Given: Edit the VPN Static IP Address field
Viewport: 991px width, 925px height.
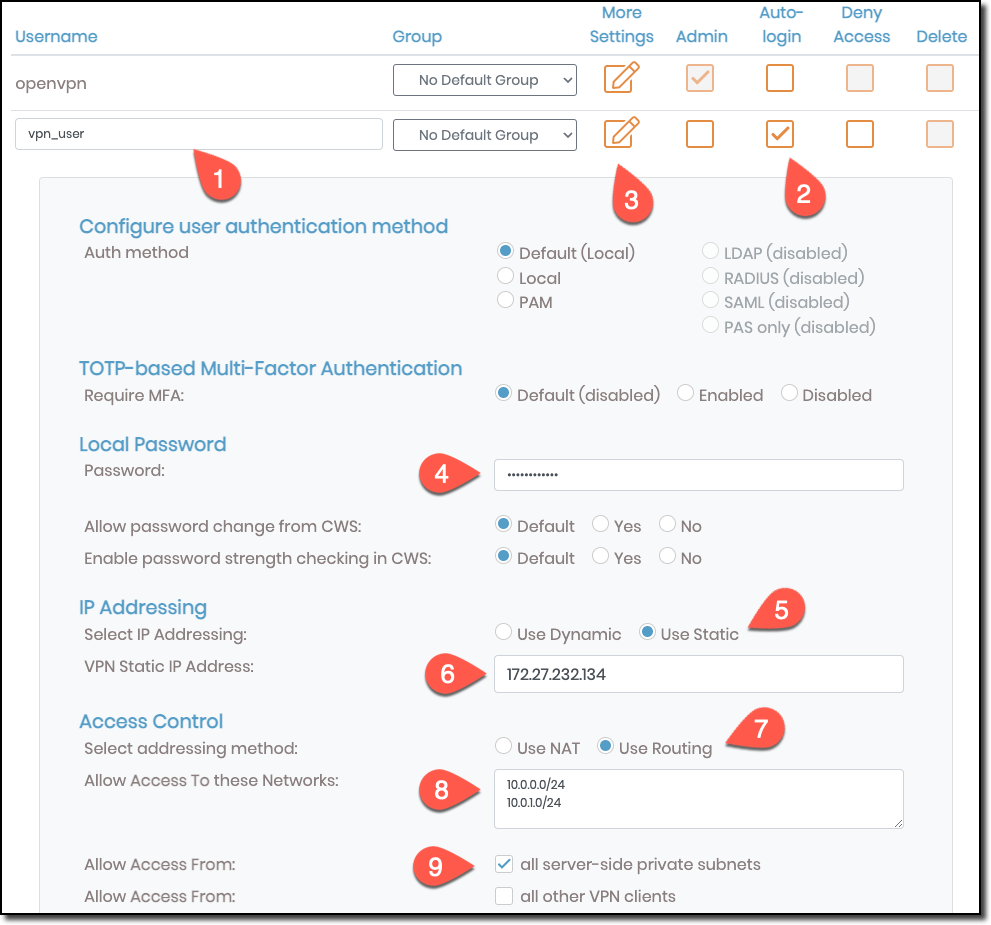Looking at the screenshot, I should [697, 673].
